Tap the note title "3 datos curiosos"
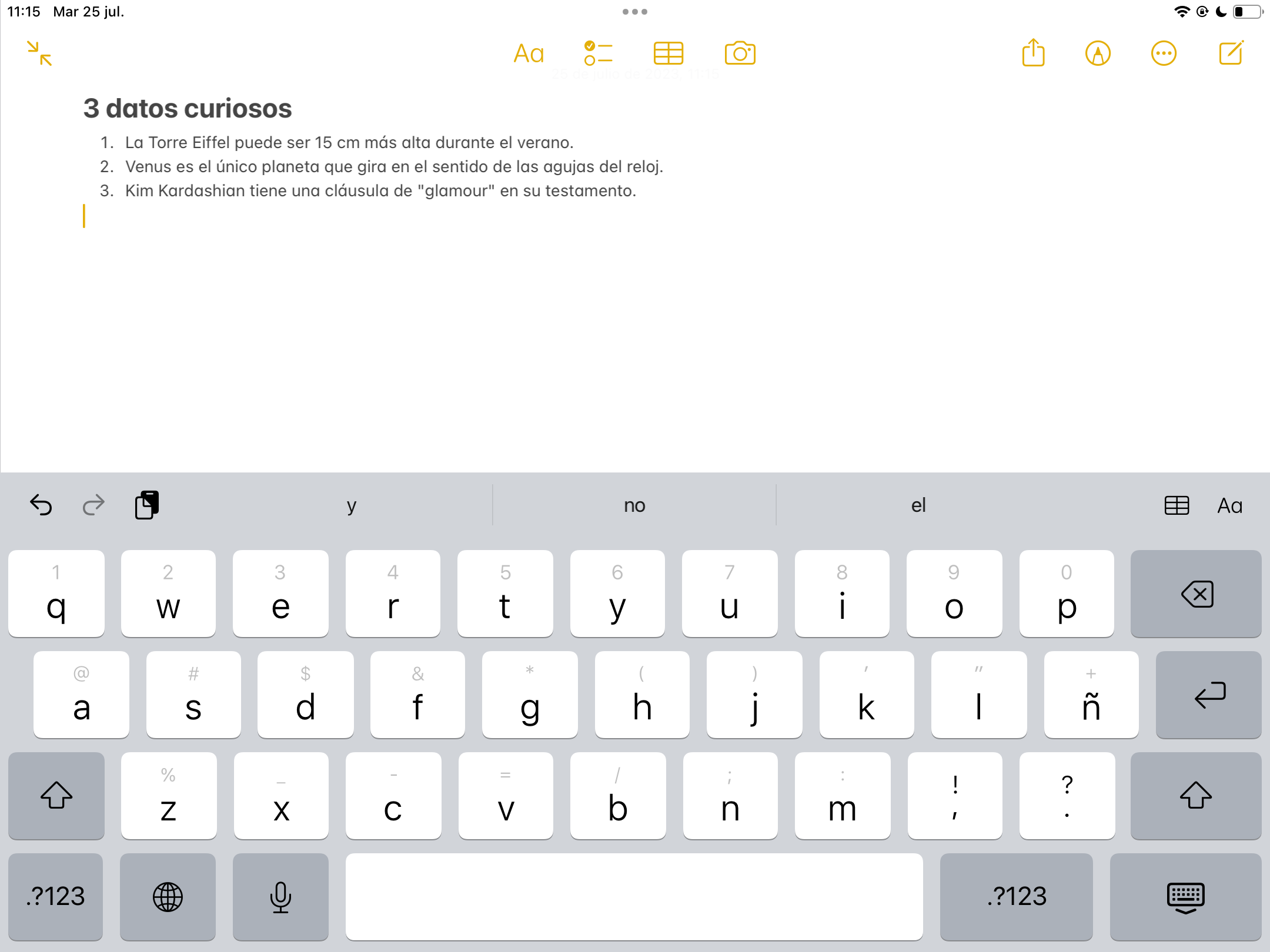1270x952 pixels. coord(188,109)
